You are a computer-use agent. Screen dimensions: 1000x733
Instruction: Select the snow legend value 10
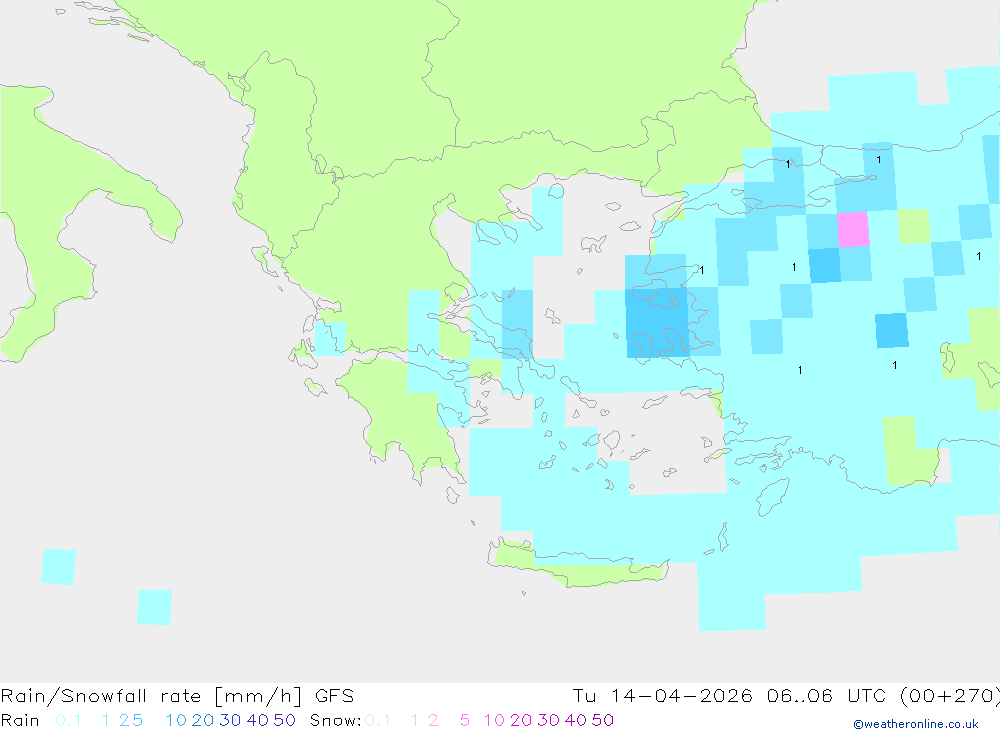coord(494,720)
